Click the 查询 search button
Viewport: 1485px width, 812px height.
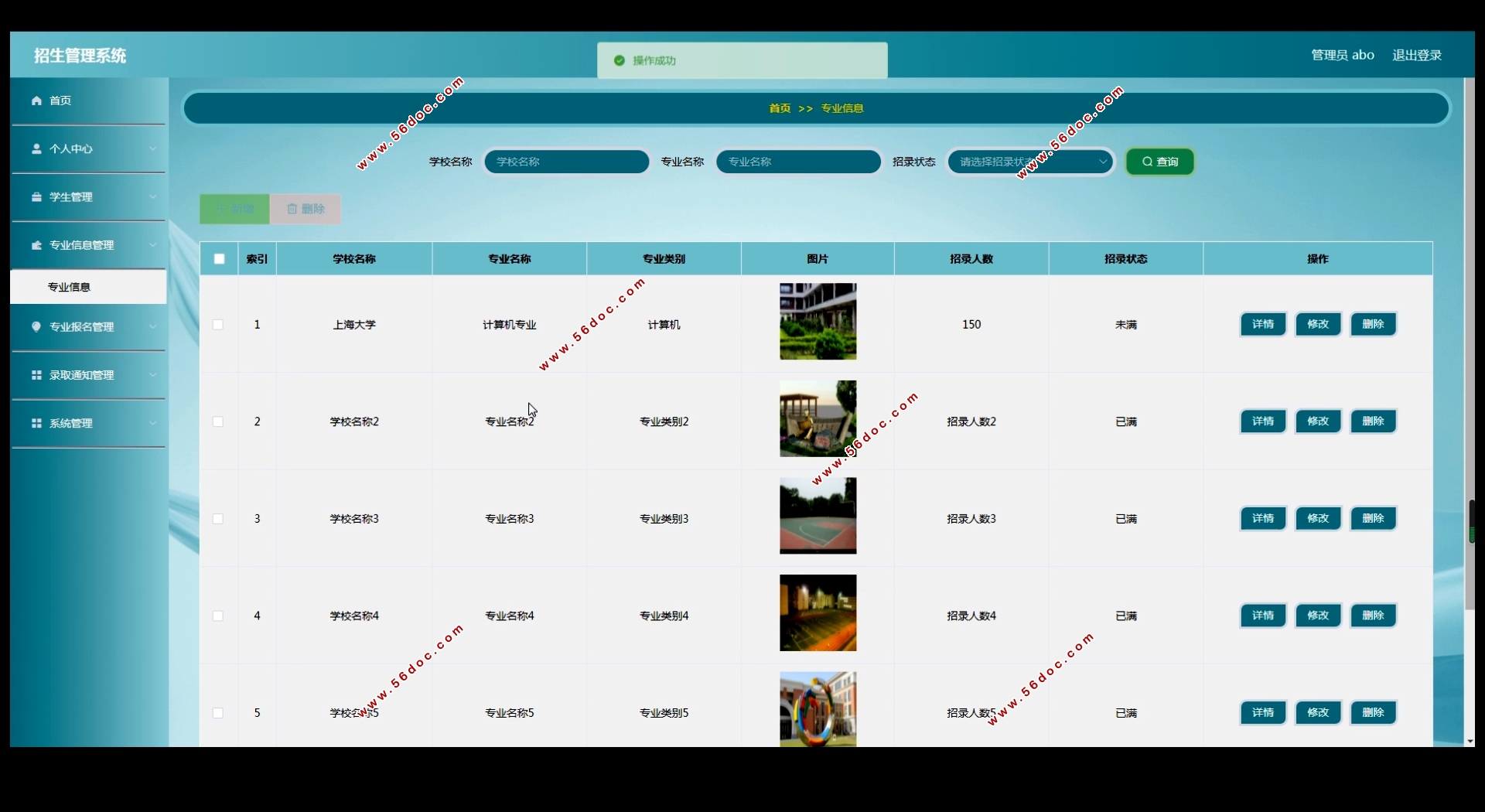[1159, 162]
